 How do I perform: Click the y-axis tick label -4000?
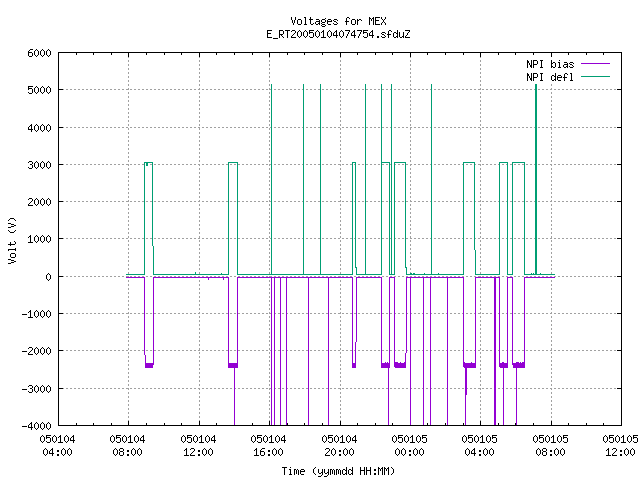click(x=36, y=426)
